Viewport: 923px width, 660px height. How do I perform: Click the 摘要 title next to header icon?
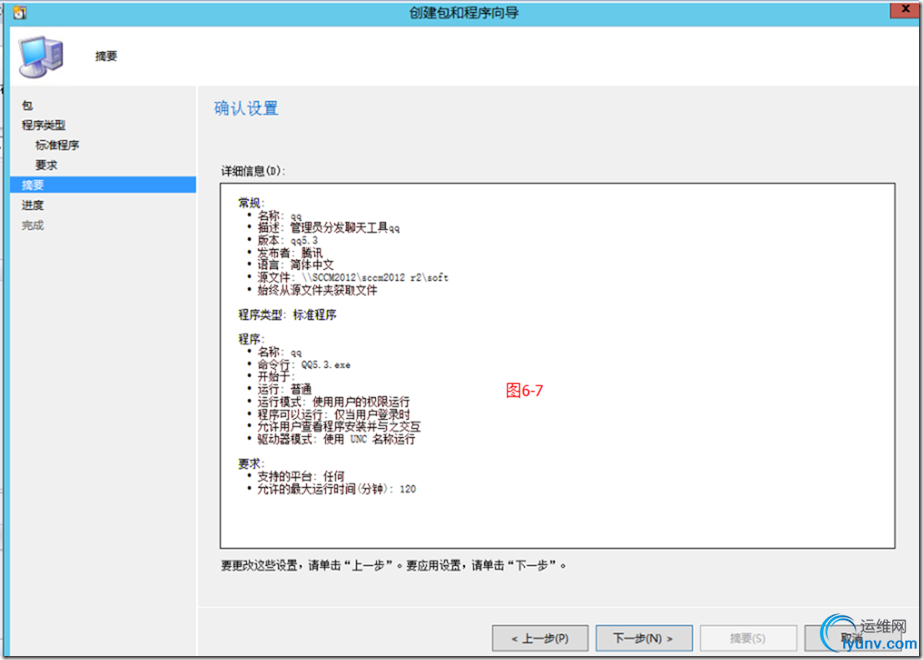[106, 57]
